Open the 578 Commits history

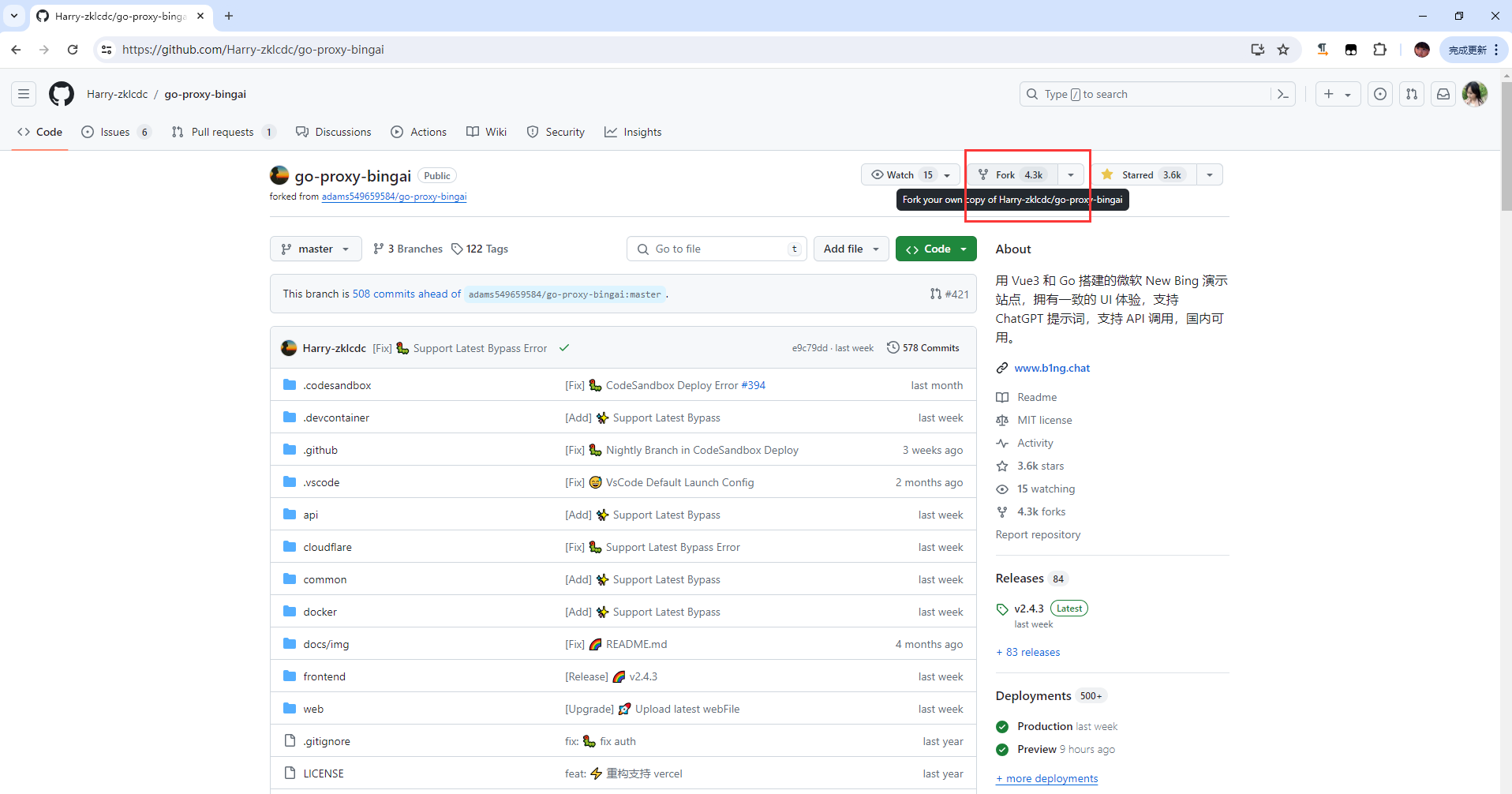coord(923,348)
